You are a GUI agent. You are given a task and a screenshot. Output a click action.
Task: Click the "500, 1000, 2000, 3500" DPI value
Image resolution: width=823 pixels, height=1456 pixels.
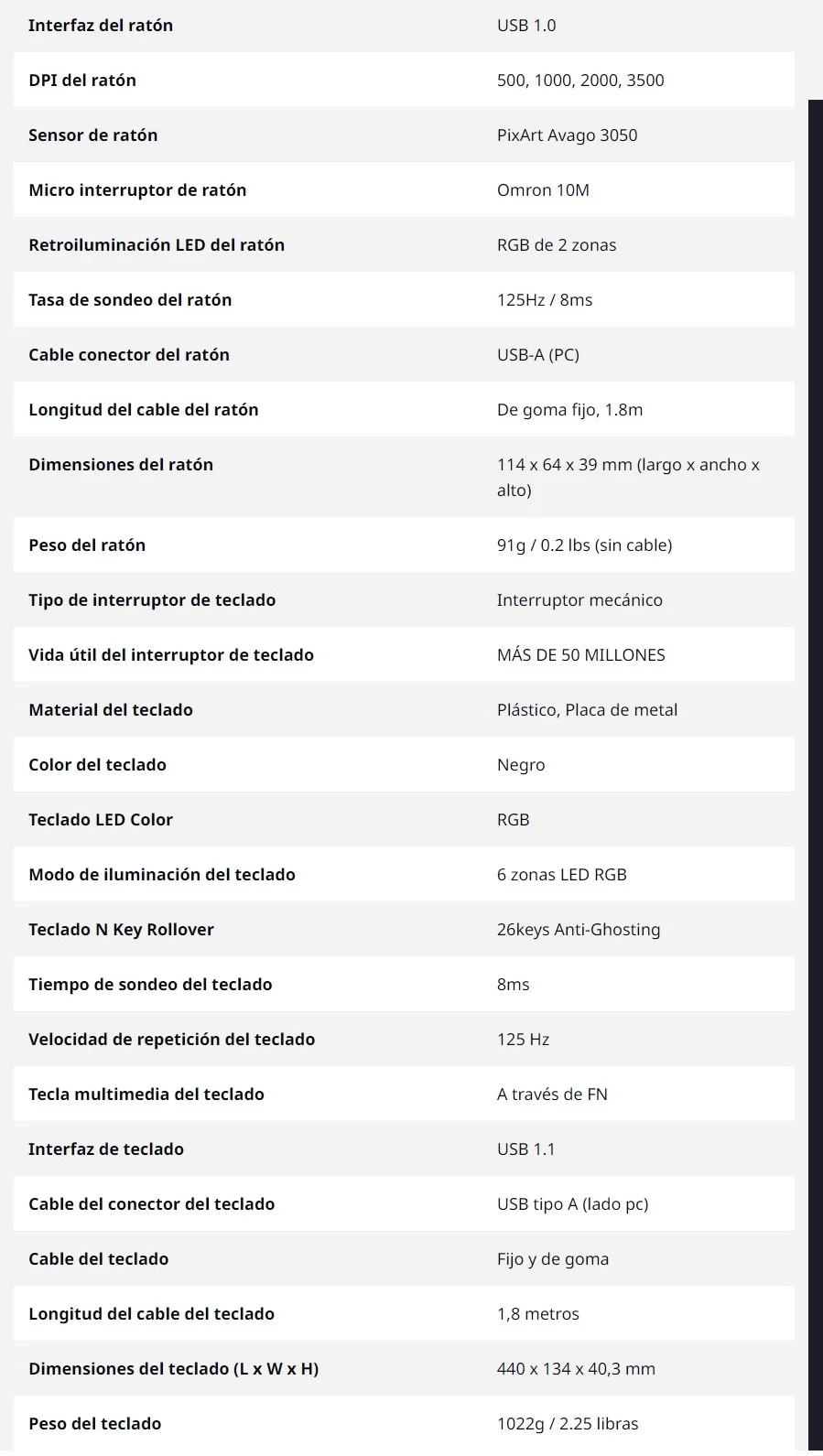(x=580, y=81)
